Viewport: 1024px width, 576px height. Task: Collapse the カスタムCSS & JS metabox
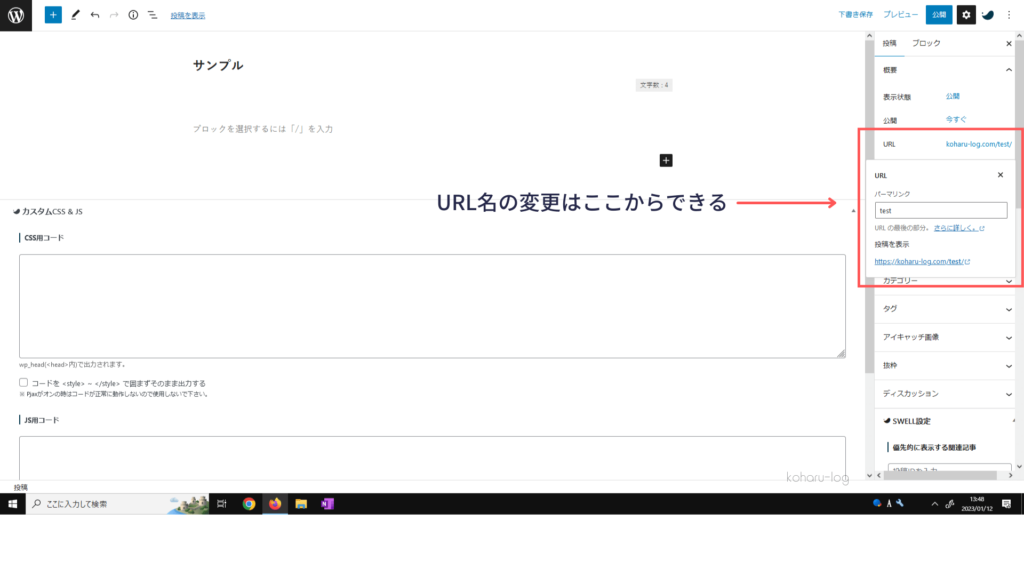coord(853,211)
